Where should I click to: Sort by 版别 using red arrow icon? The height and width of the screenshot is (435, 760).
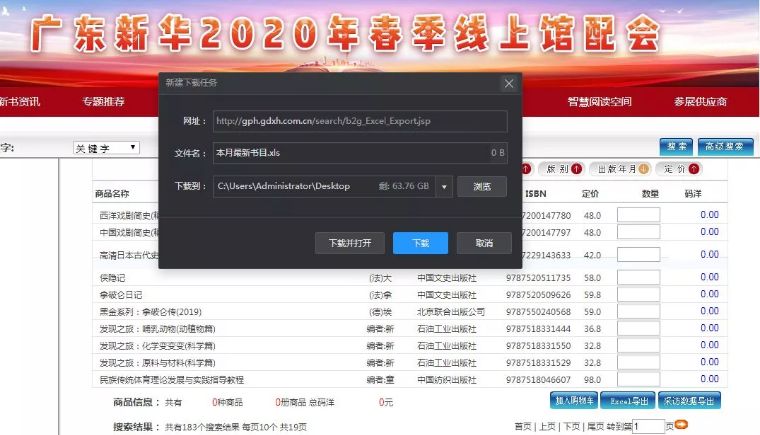tap(576, 169)
